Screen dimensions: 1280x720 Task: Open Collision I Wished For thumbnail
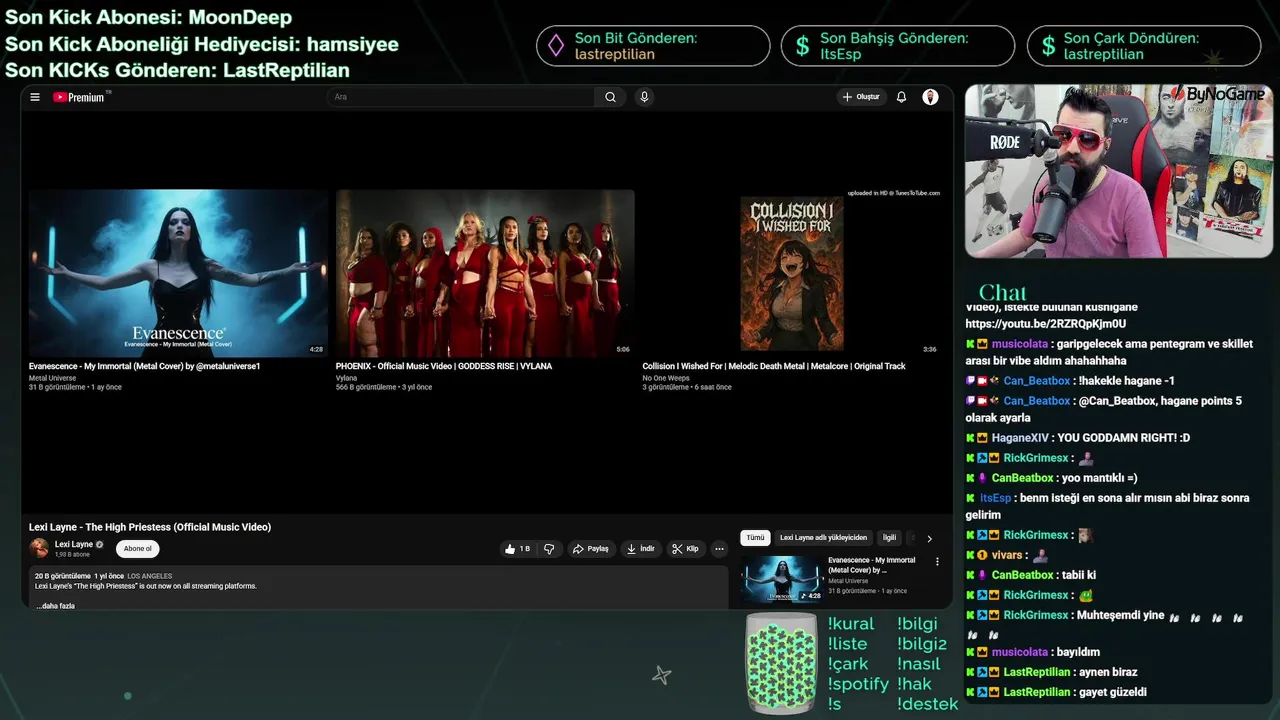coord(791,273)
